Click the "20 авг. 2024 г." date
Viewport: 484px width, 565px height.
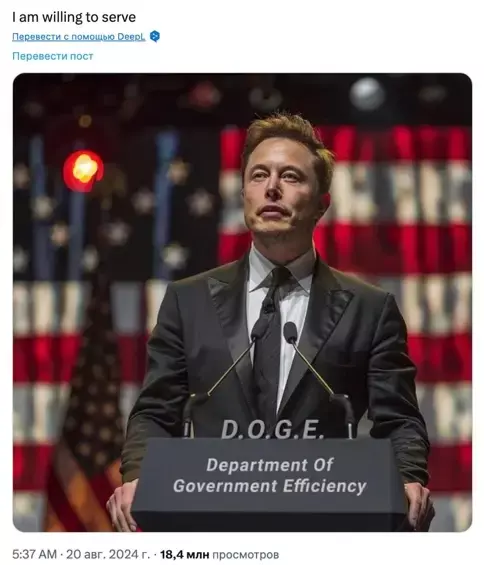pyautogui.click(x=108, y=554)
